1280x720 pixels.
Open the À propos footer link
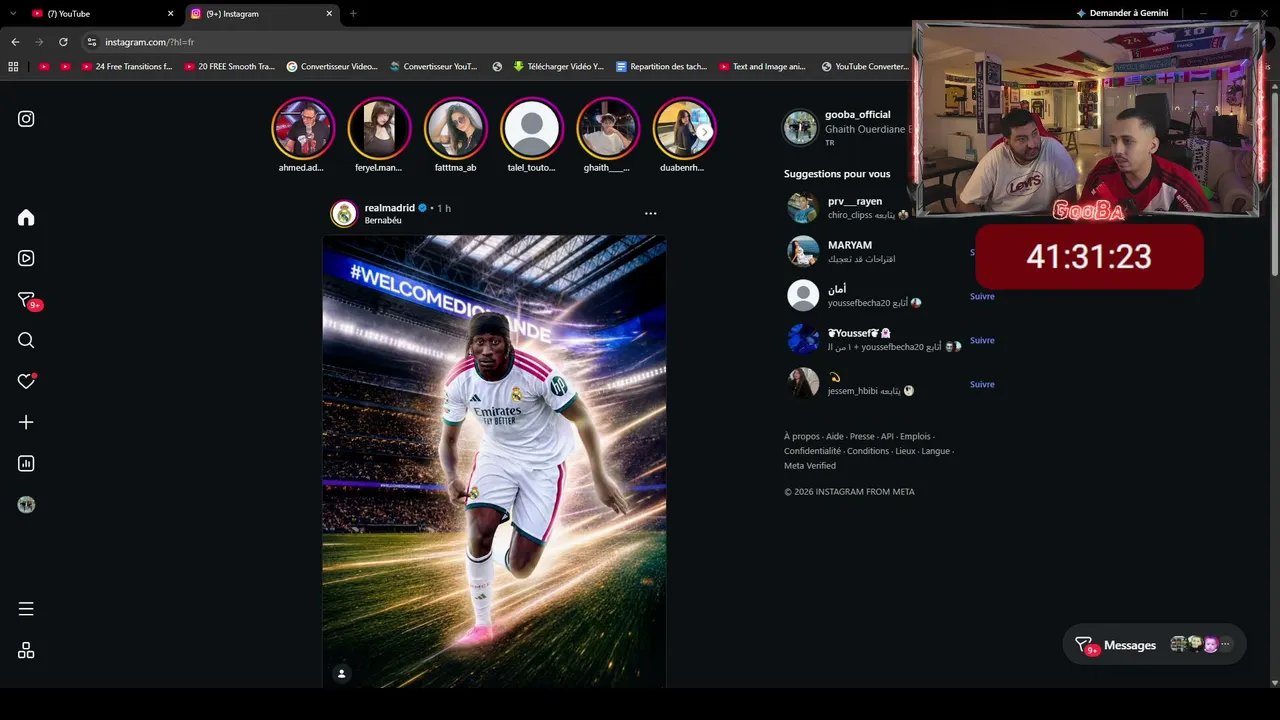coord(802,436)
